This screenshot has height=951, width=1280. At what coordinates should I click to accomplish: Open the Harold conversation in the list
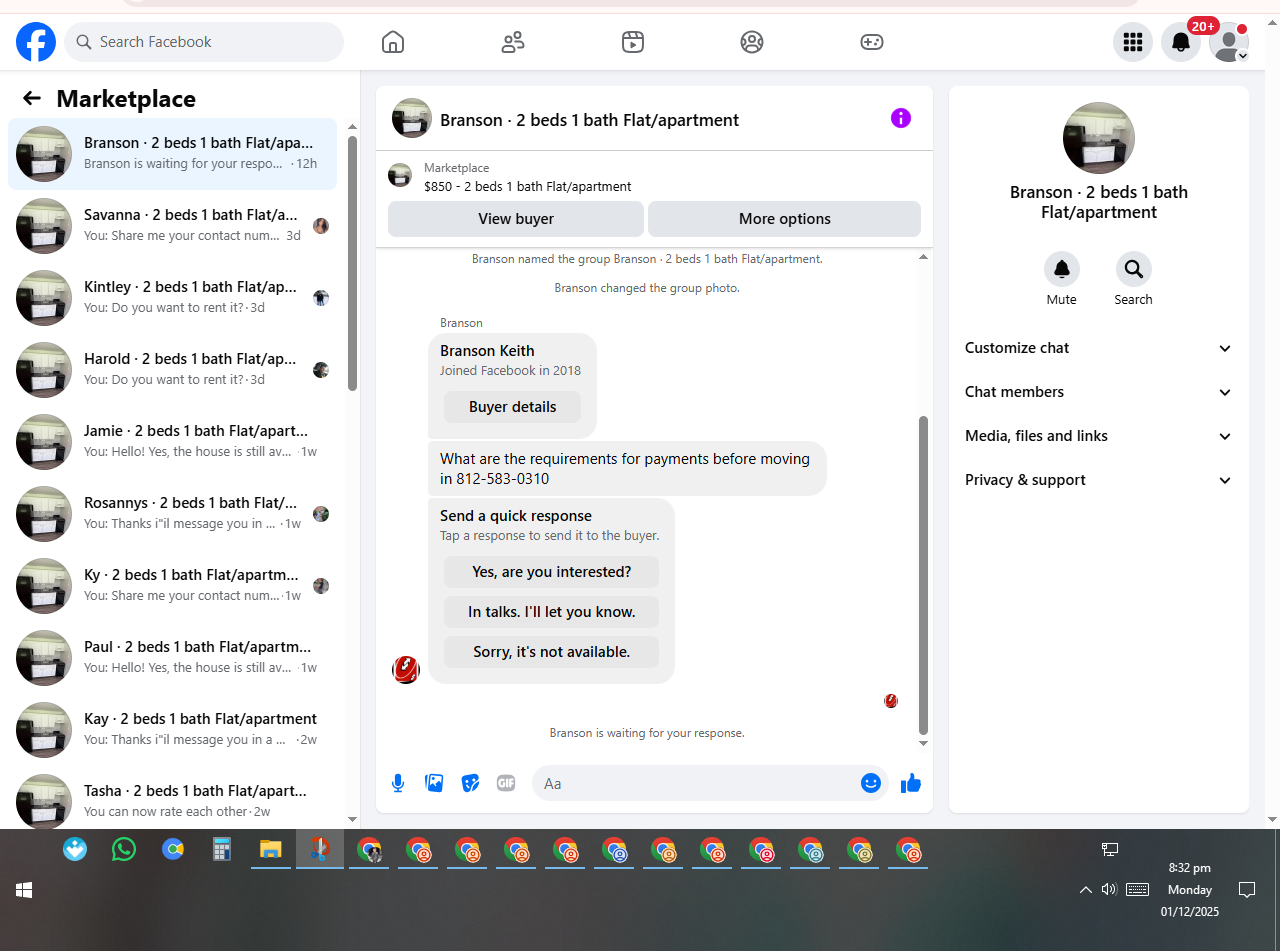[172, 370]
